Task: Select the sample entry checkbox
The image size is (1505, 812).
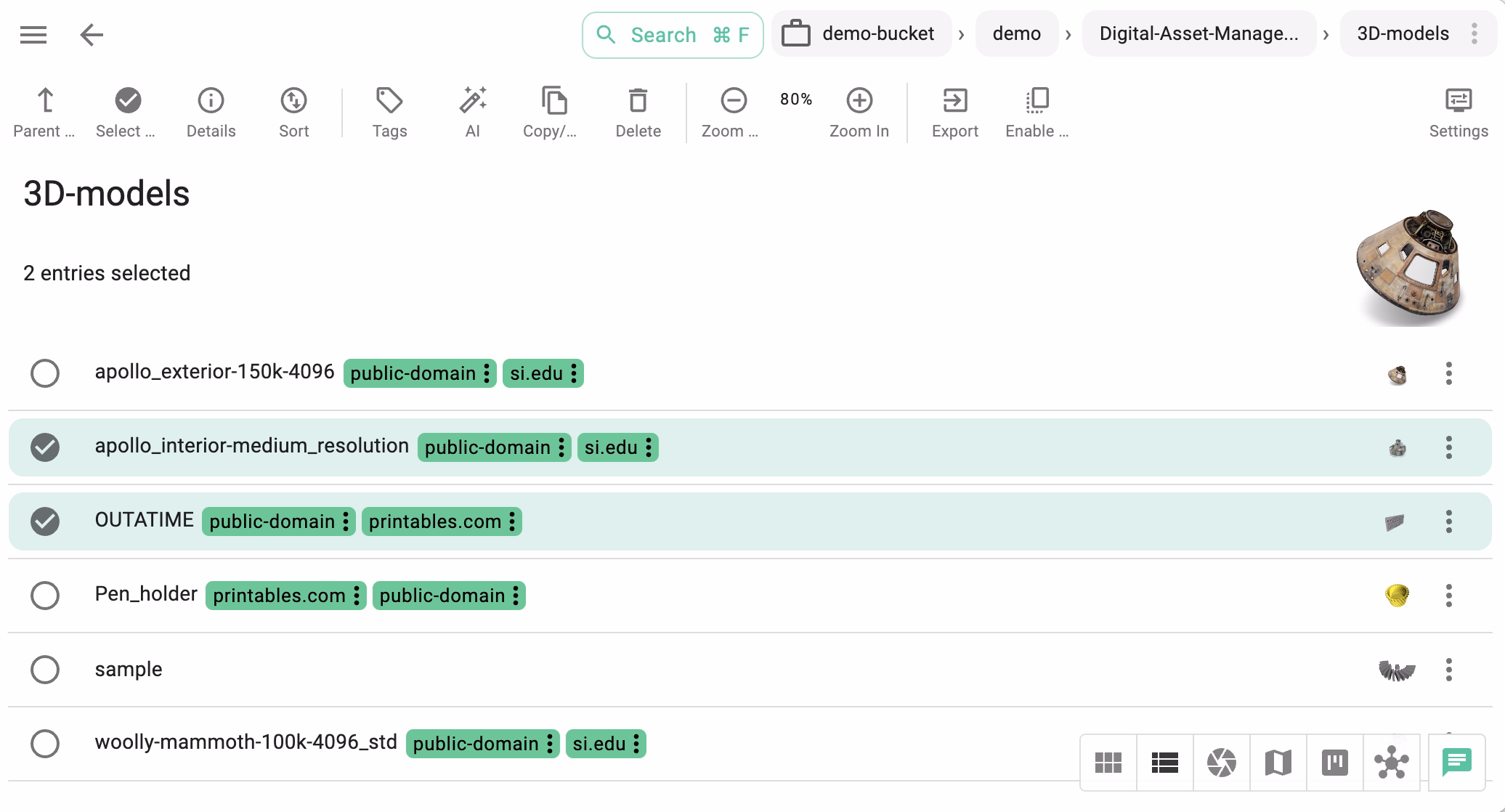Action: [x=45, y=670]
